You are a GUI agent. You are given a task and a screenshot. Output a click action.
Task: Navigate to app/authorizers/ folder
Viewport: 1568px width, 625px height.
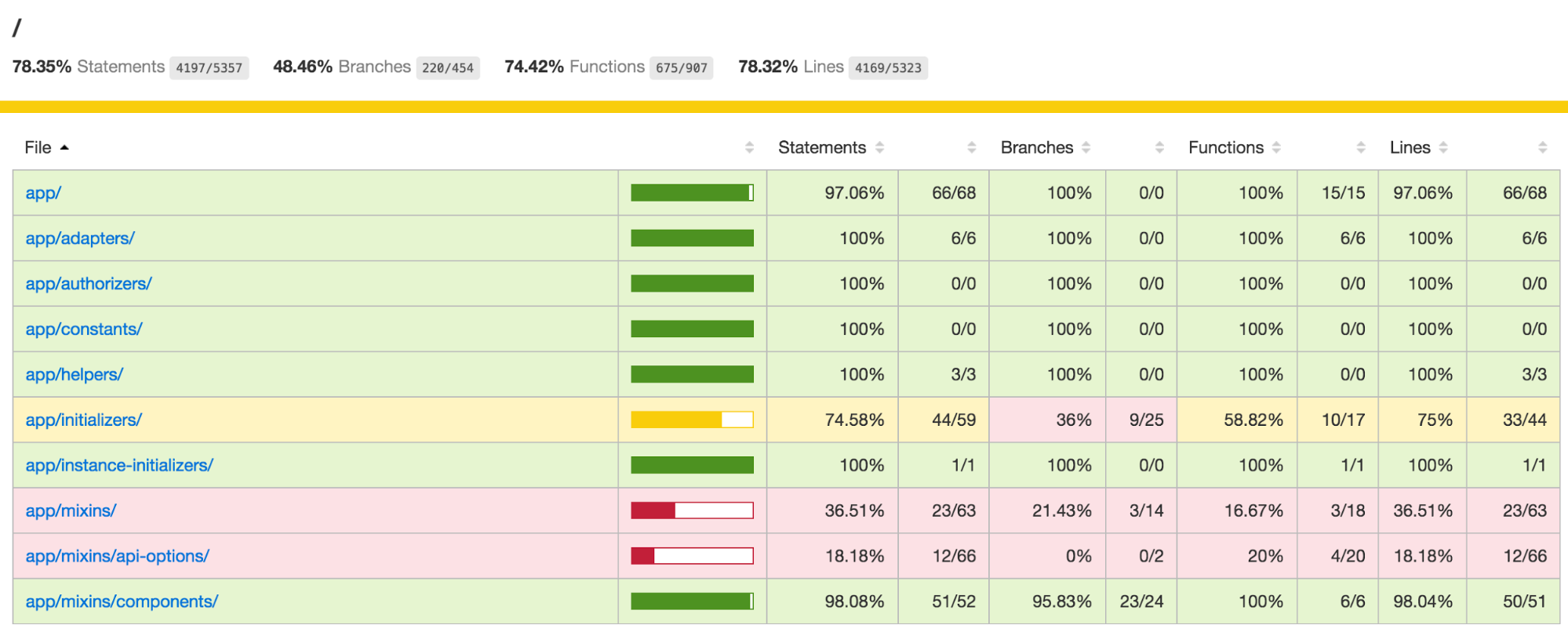point(89,284)
